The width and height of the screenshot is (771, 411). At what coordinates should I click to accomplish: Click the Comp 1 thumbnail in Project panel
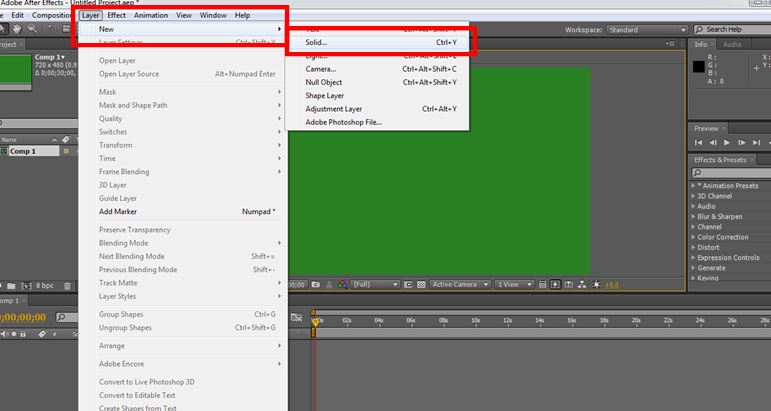coord(16,72)
